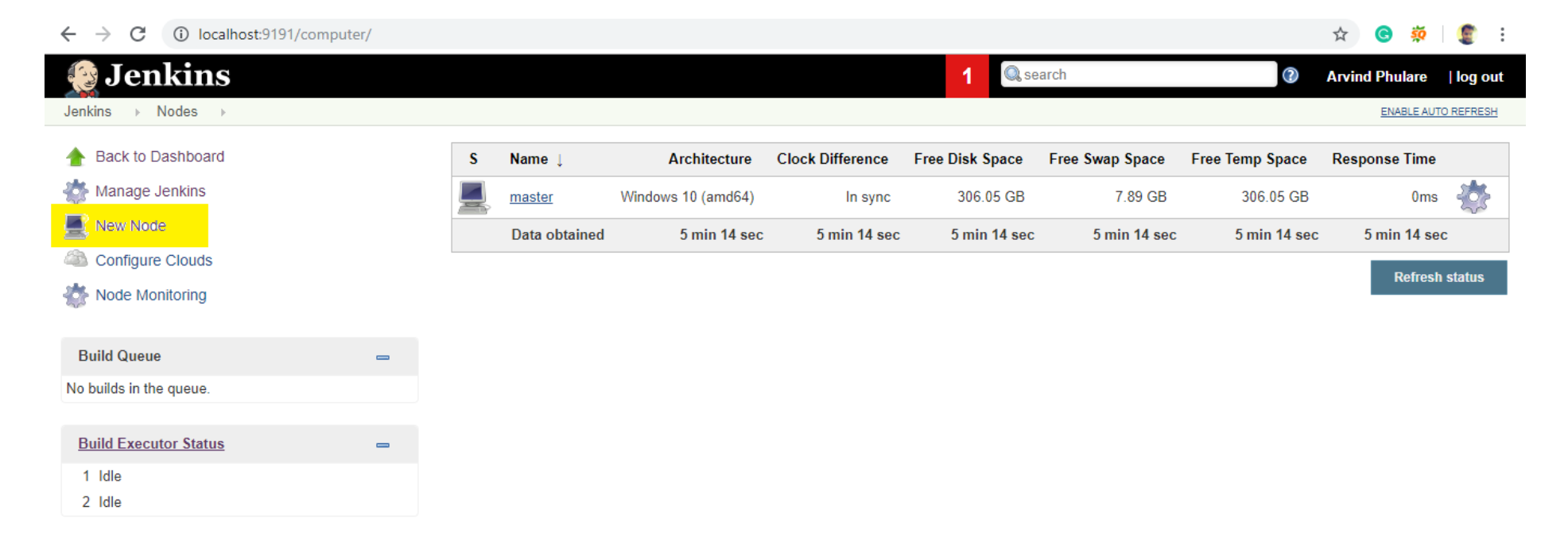Click the Refresh status button

tap(1438, 277)
